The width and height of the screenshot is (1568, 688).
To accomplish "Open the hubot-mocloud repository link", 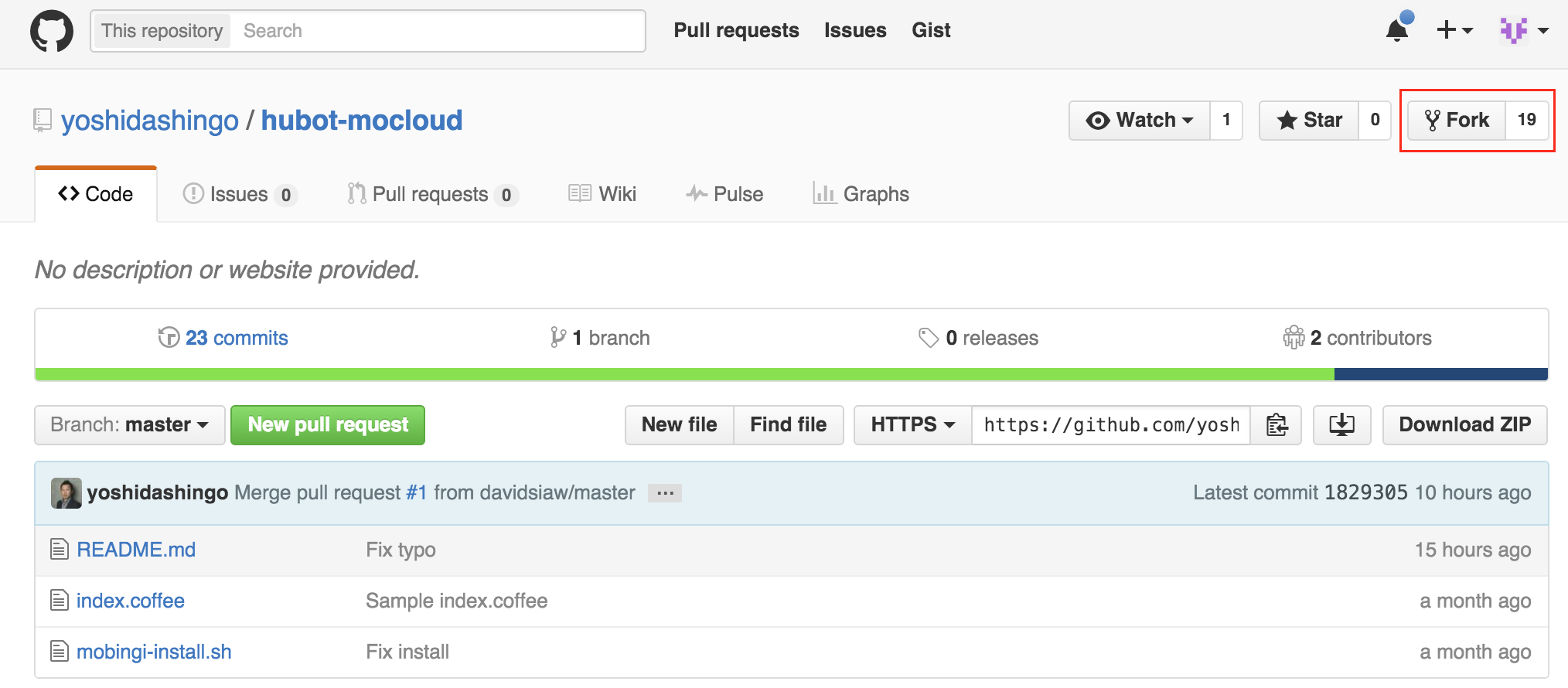I will pyautogui.click(x=362, y=121).
